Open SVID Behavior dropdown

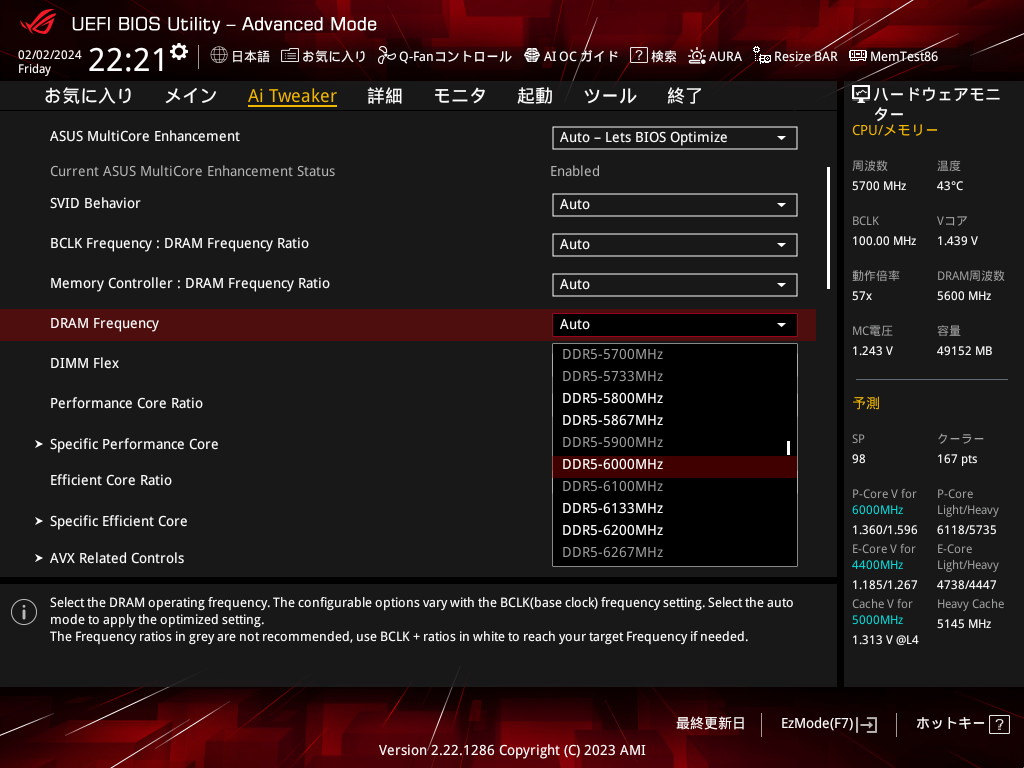coord(675,204)
